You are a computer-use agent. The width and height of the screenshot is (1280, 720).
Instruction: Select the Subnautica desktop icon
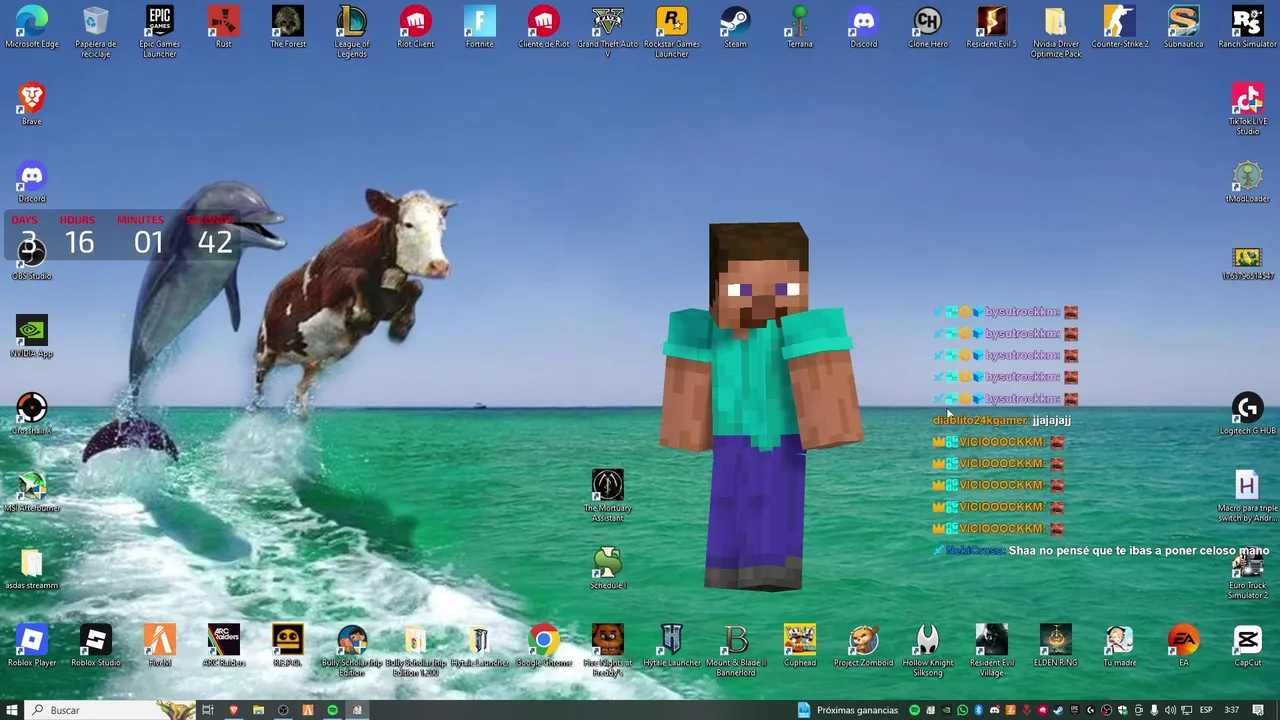1184,28
